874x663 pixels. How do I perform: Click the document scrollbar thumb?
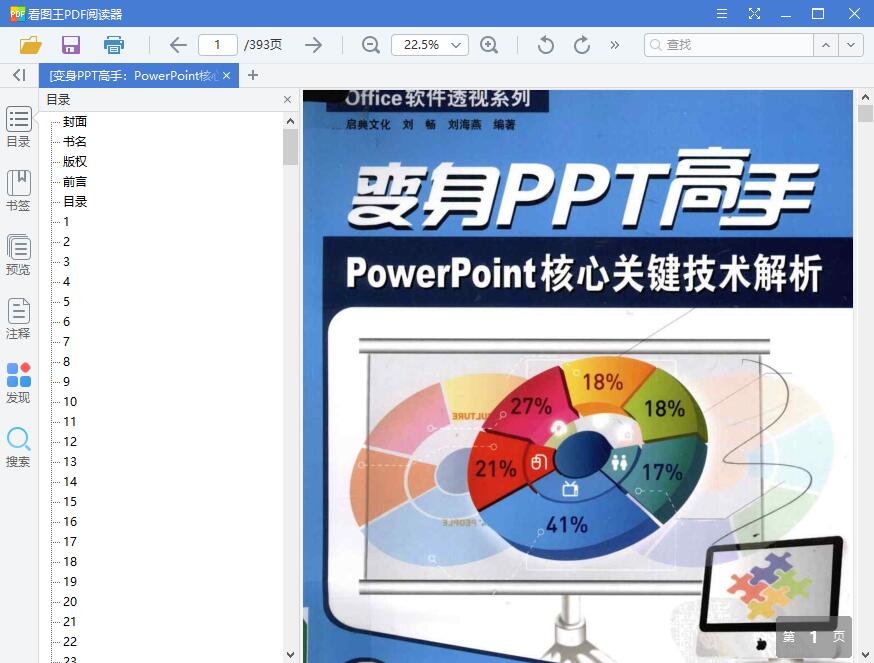pos(865,113)
